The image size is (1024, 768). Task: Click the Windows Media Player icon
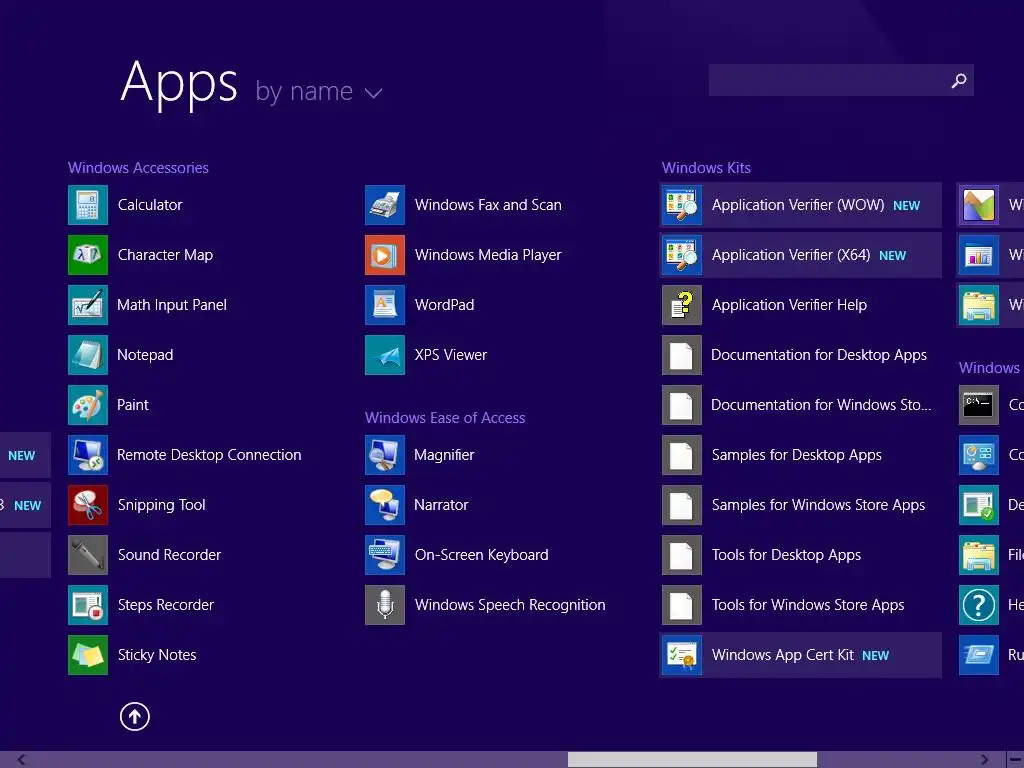[385, 255]
